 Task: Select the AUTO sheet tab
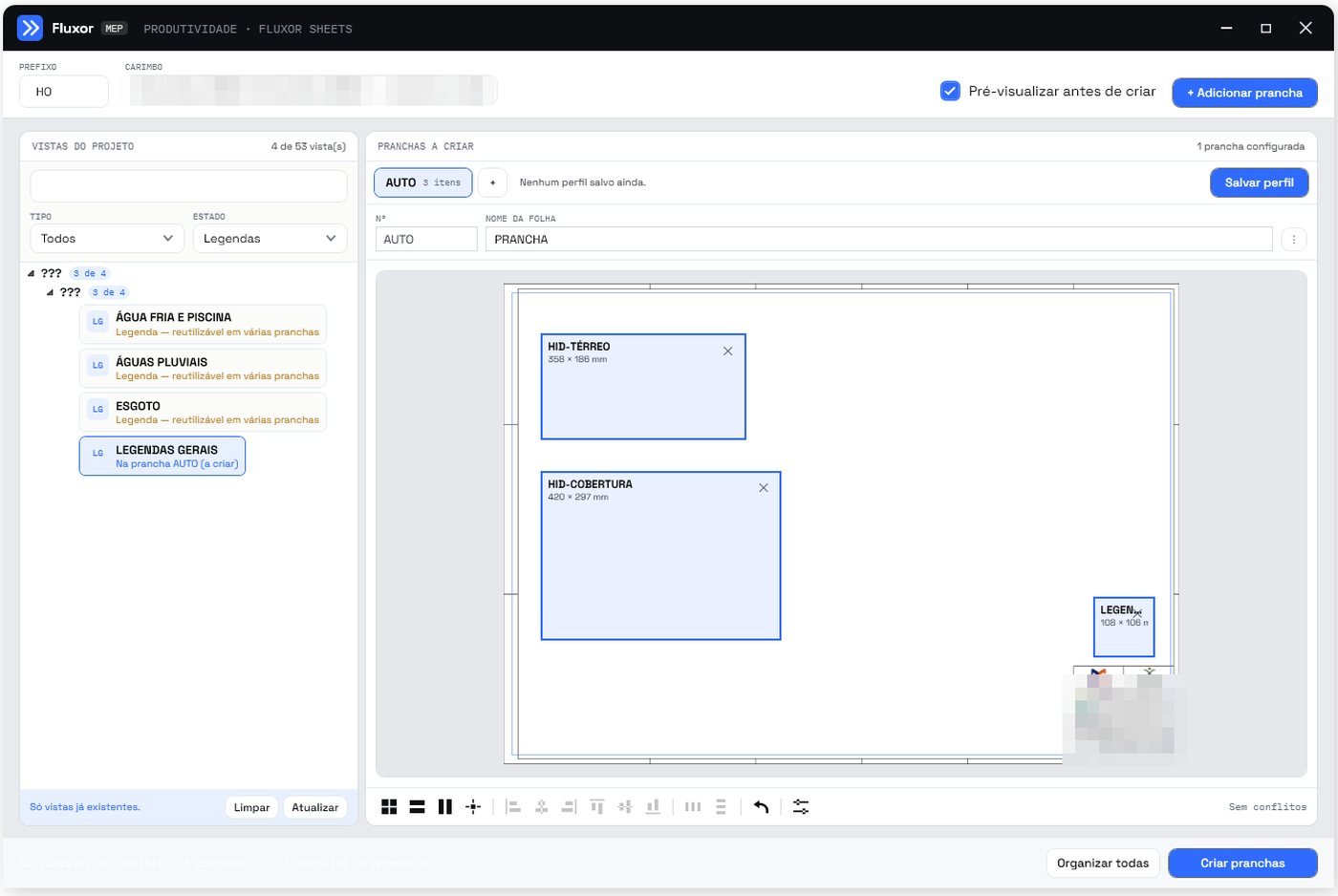pos(422,182)
